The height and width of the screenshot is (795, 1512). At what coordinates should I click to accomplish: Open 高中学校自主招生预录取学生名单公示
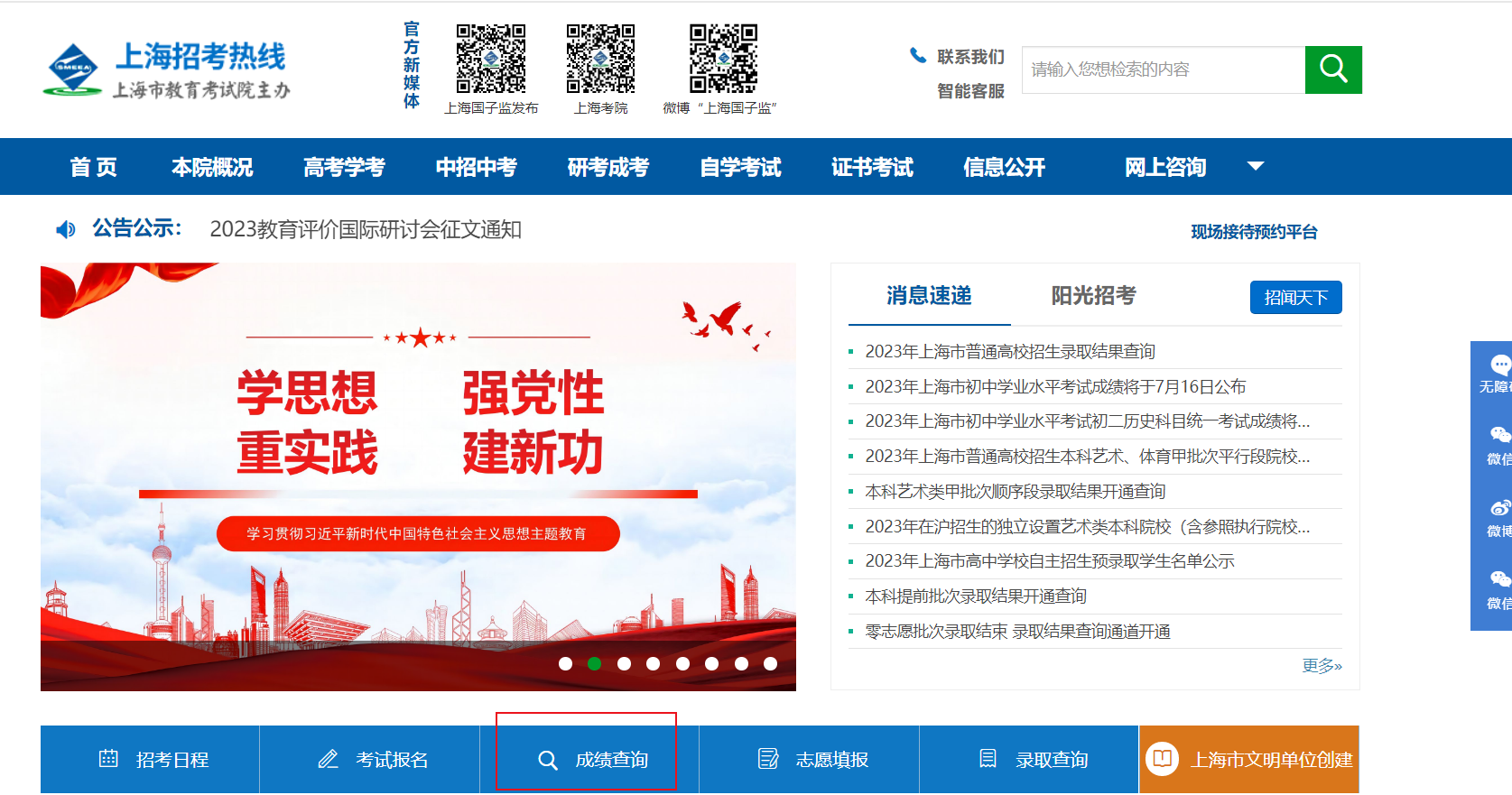1050,561
